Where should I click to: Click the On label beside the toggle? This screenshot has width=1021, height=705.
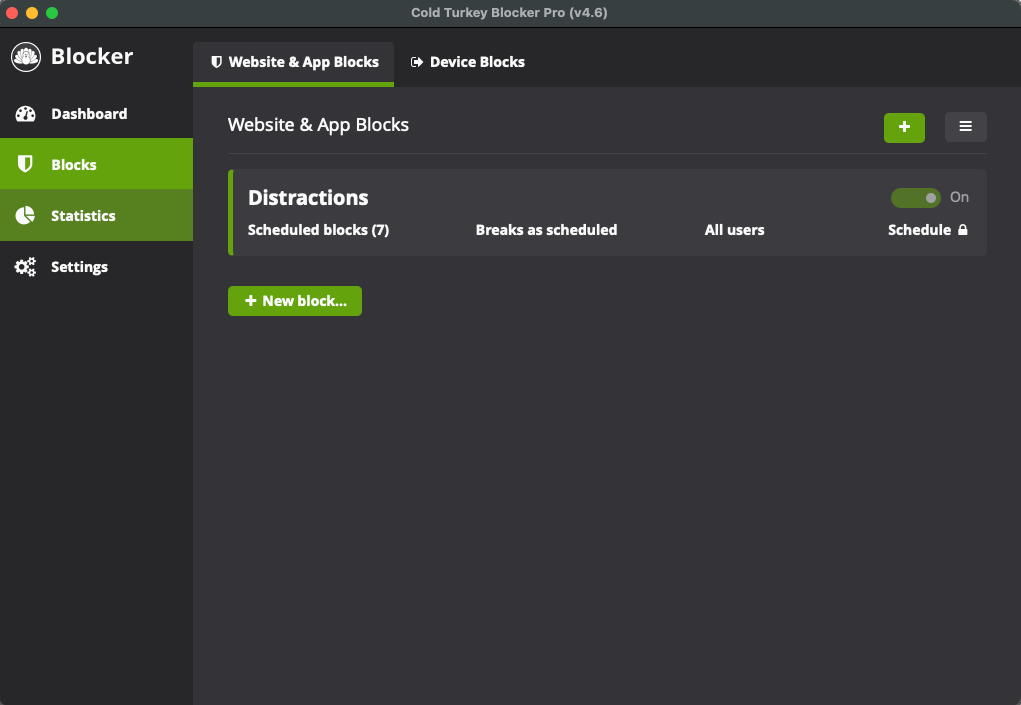point(959,197)
